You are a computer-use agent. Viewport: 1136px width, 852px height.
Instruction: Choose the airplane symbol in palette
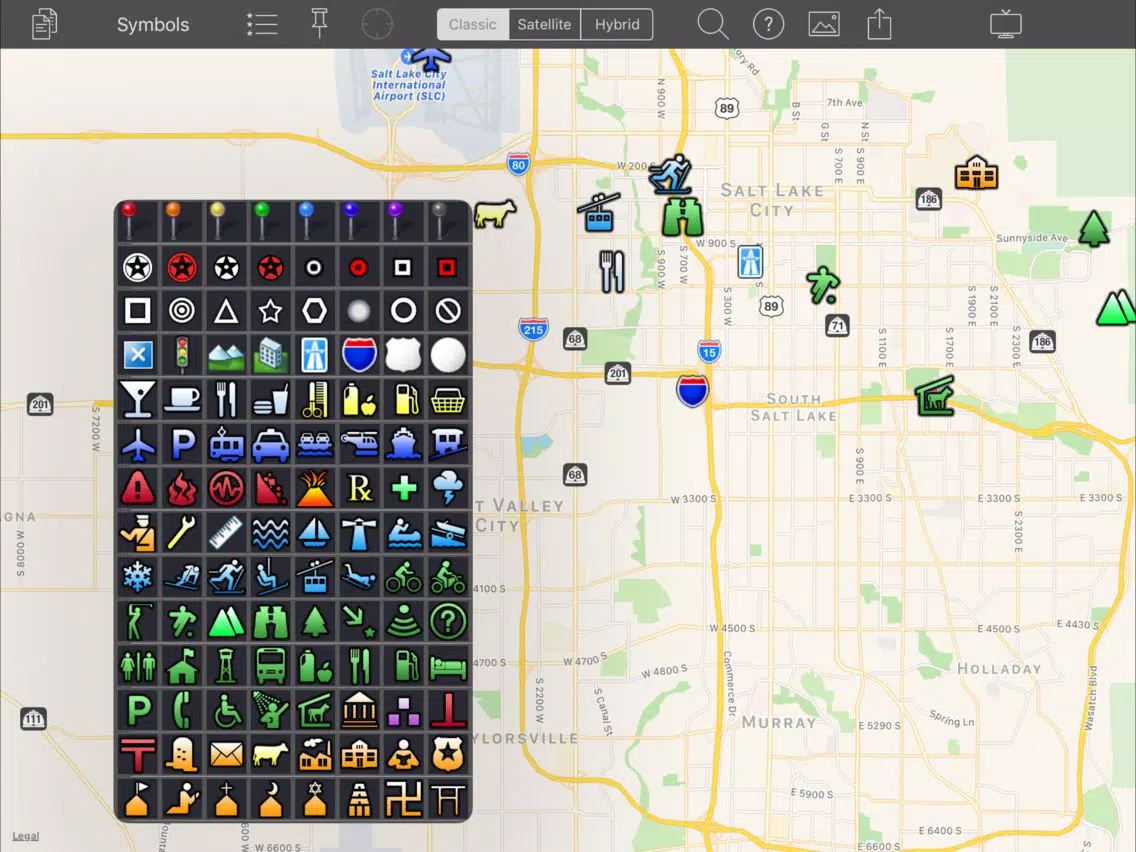138,443
